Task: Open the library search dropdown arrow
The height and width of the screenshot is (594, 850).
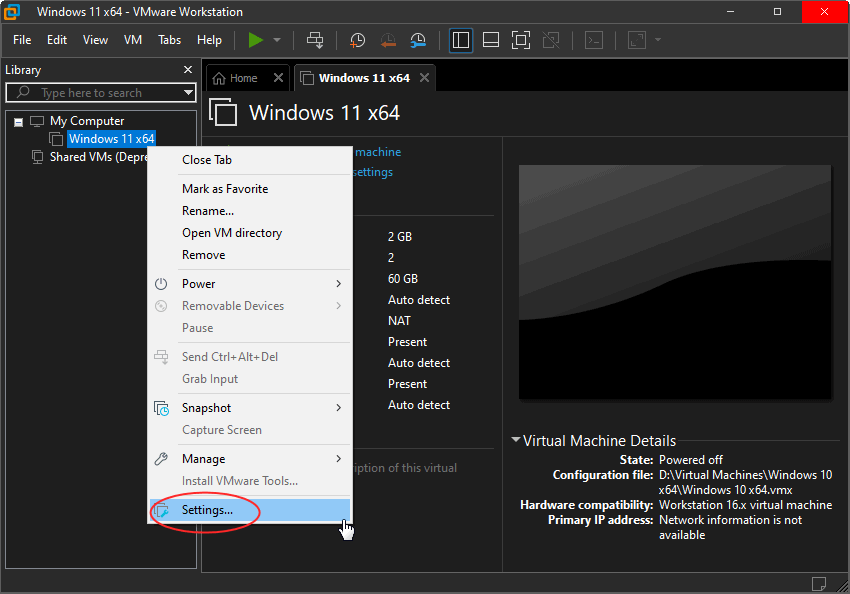Action: (x=188, y=93)
